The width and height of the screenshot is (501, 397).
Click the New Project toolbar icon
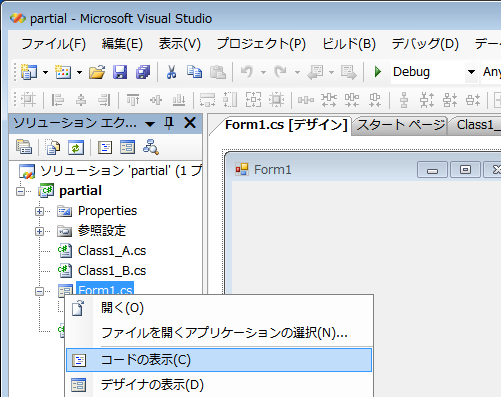click(x=29, y=72)
